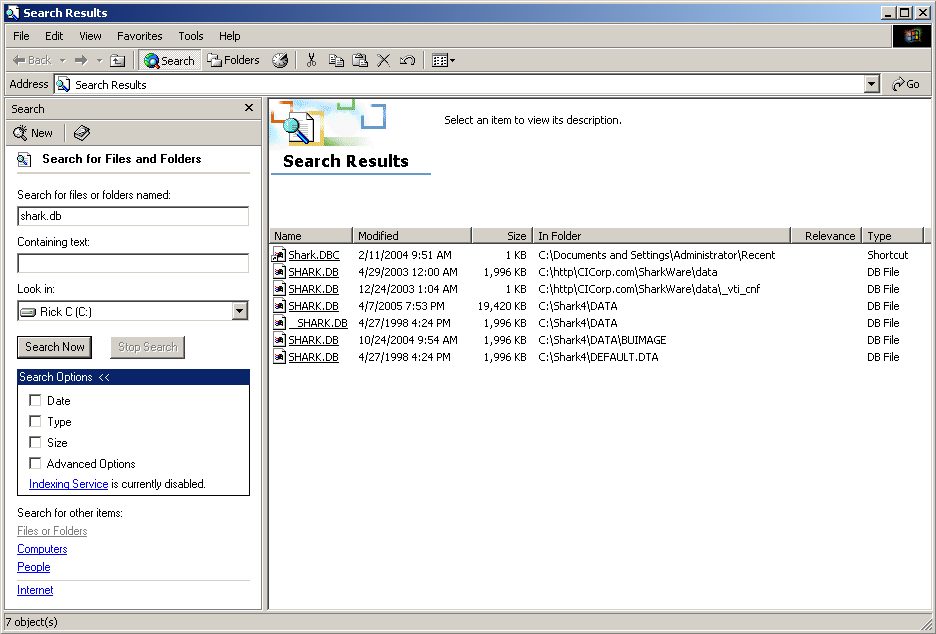Open the Edit menu

click(54, 36)
